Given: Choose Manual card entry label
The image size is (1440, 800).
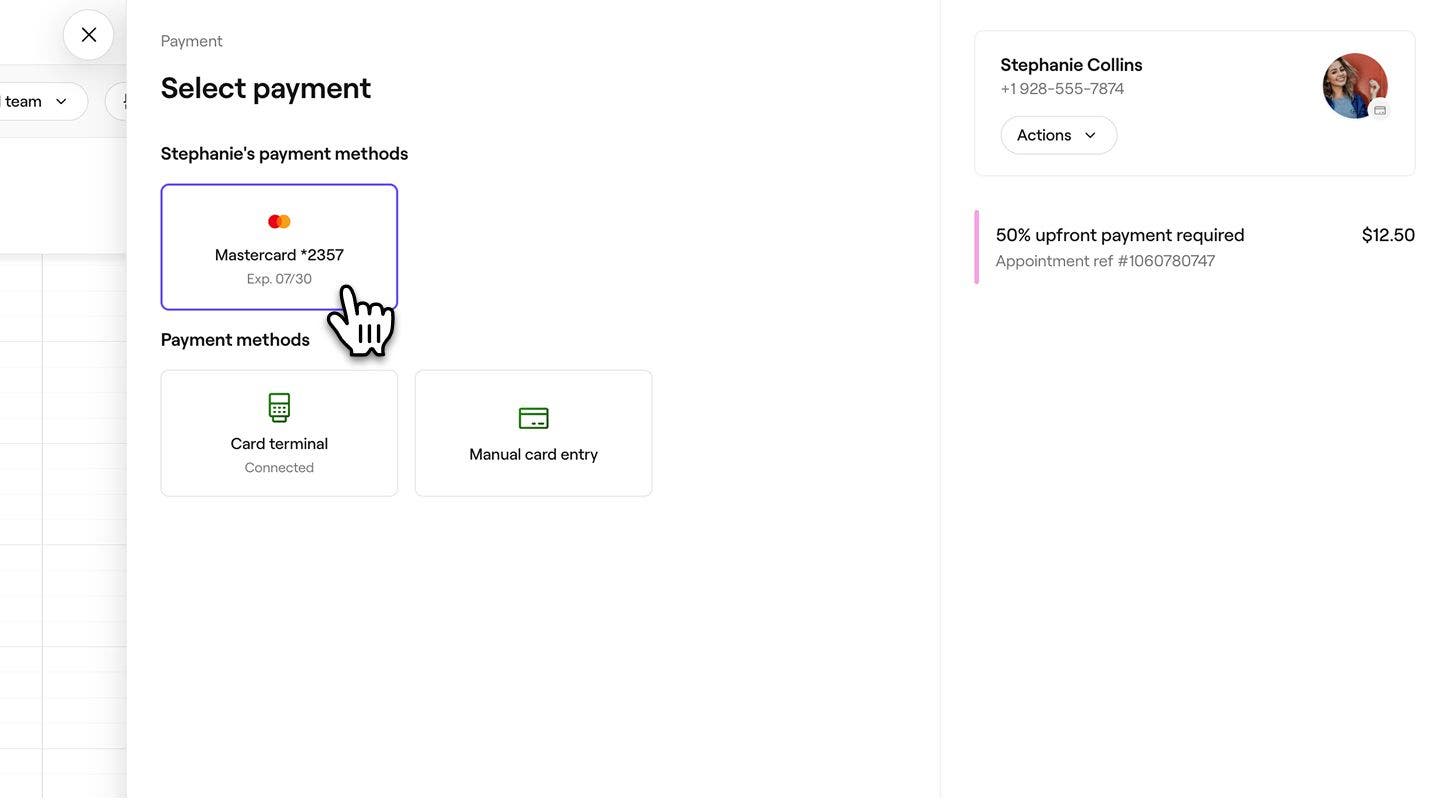Looking at the screenshot, I should tap(533, 454).
